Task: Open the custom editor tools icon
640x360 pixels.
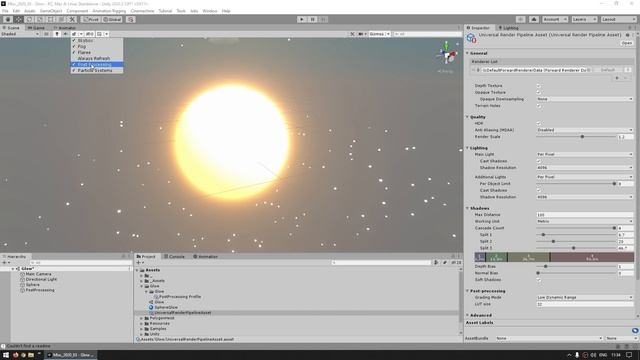Action: pos(72,19)
